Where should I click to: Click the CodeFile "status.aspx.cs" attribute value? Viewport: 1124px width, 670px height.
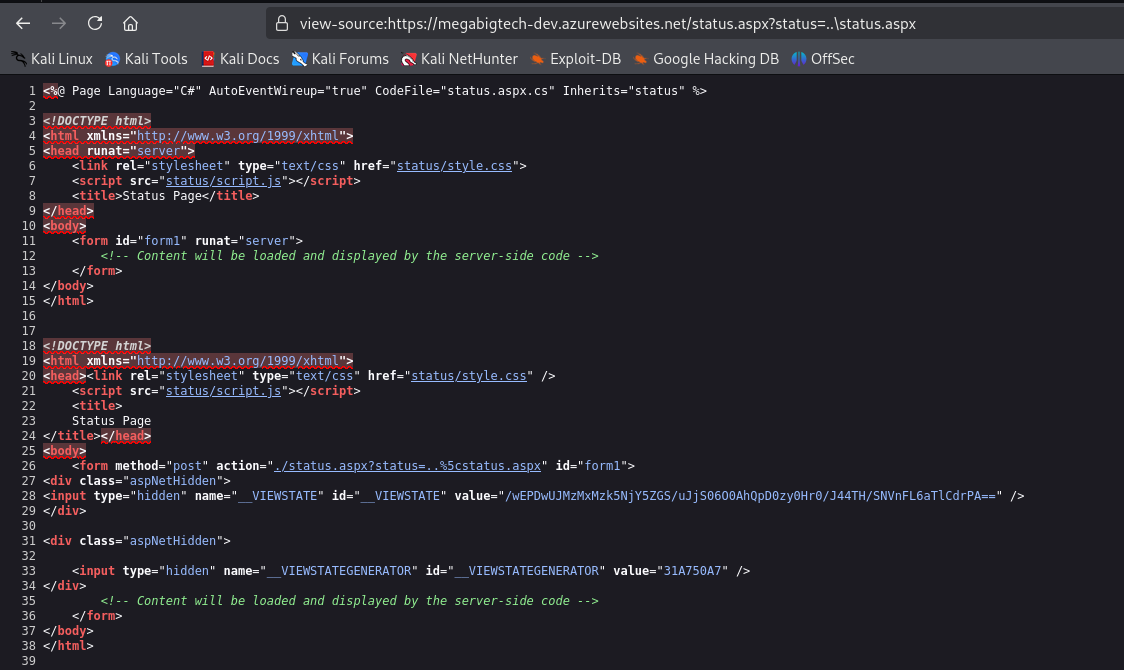click(497, 91)
